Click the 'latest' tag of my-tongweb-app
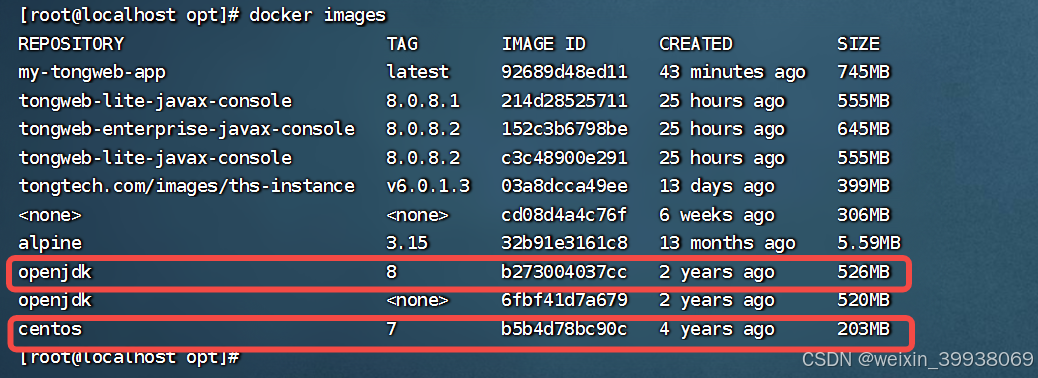The width and height of the screenshot is (1038, 378). coord(418,72)
